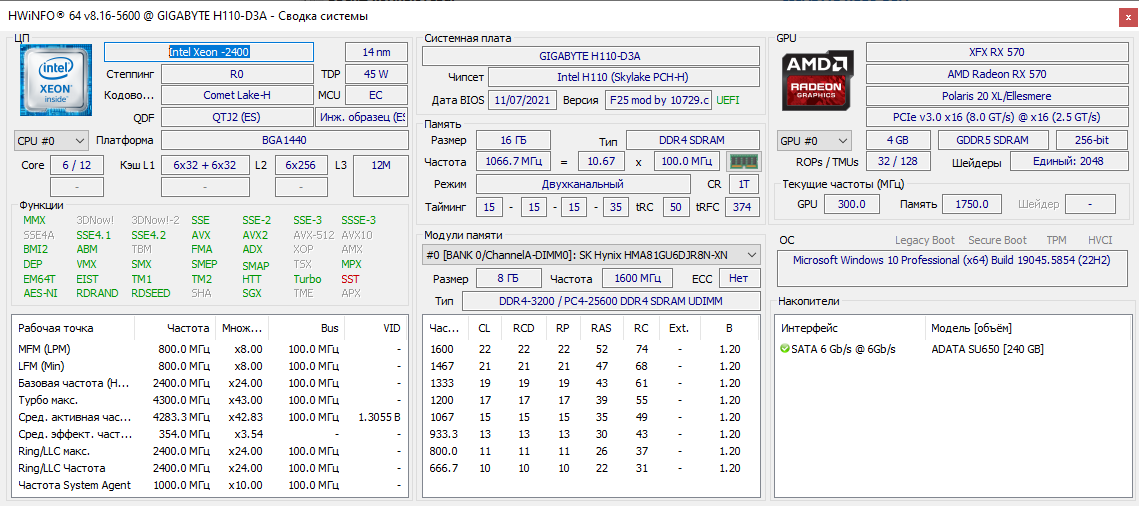Screen dimensions: 1139x506
Task: Click the GPU clock 300.0 field
Action: (852, 205)
